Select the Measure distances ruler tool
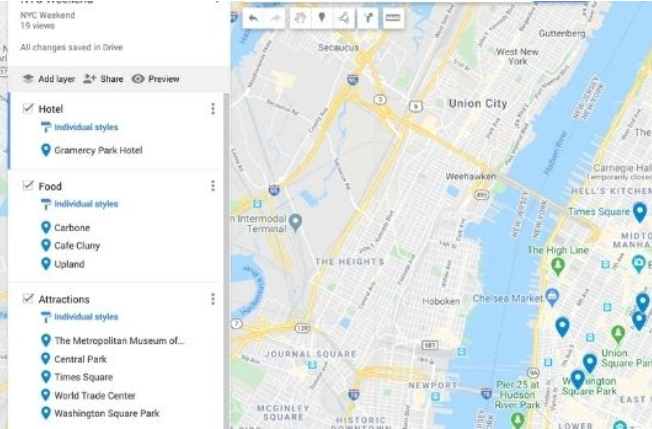Image resolution: width=652 pixels, height=429 pixels. coord(393,18)
